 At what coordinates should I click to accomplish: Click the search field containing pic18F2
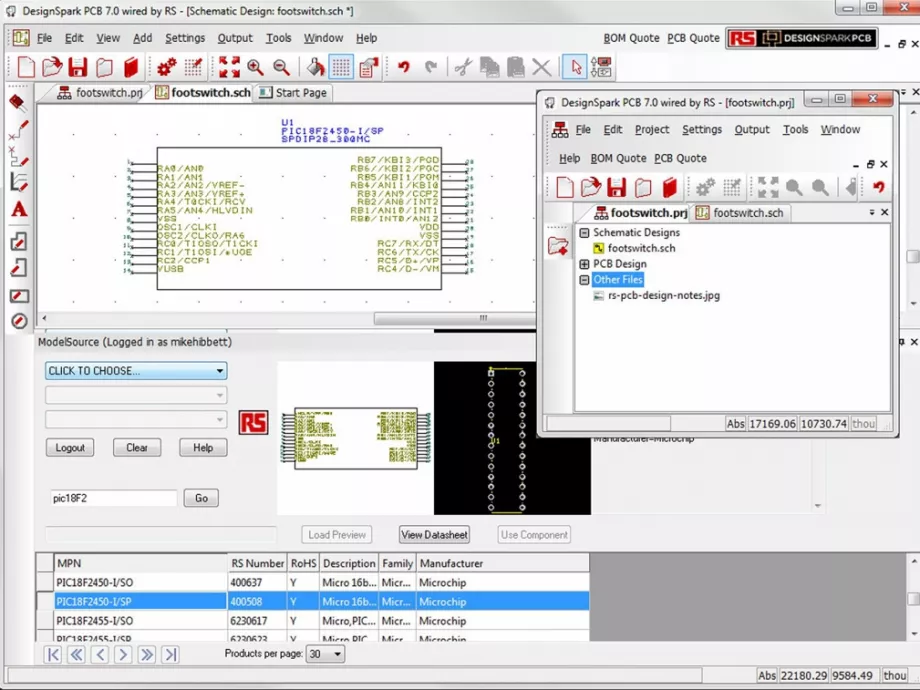click(x=113, y=498)
